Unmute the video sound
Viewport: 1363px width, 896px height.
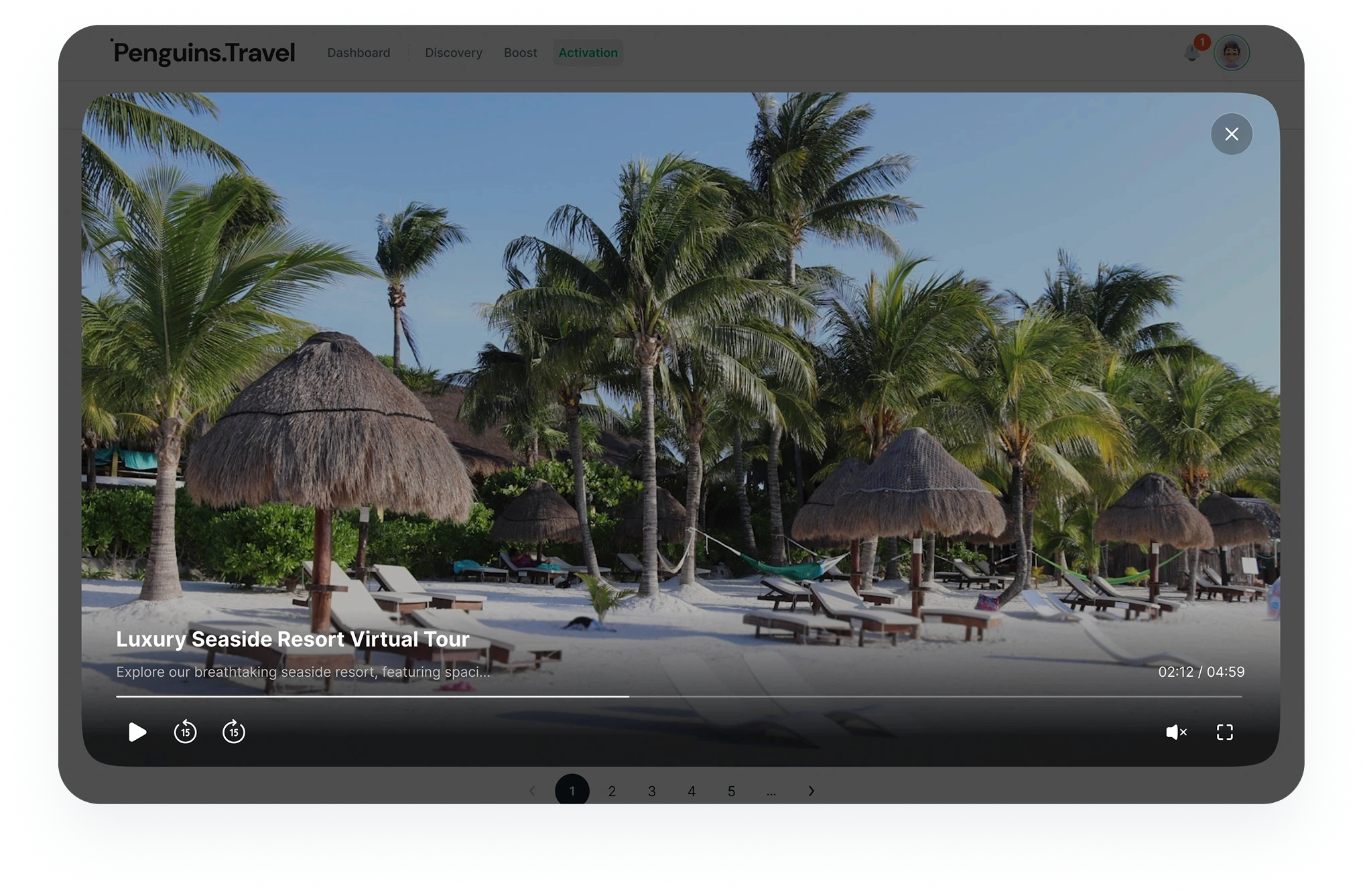pos(1176,732)
